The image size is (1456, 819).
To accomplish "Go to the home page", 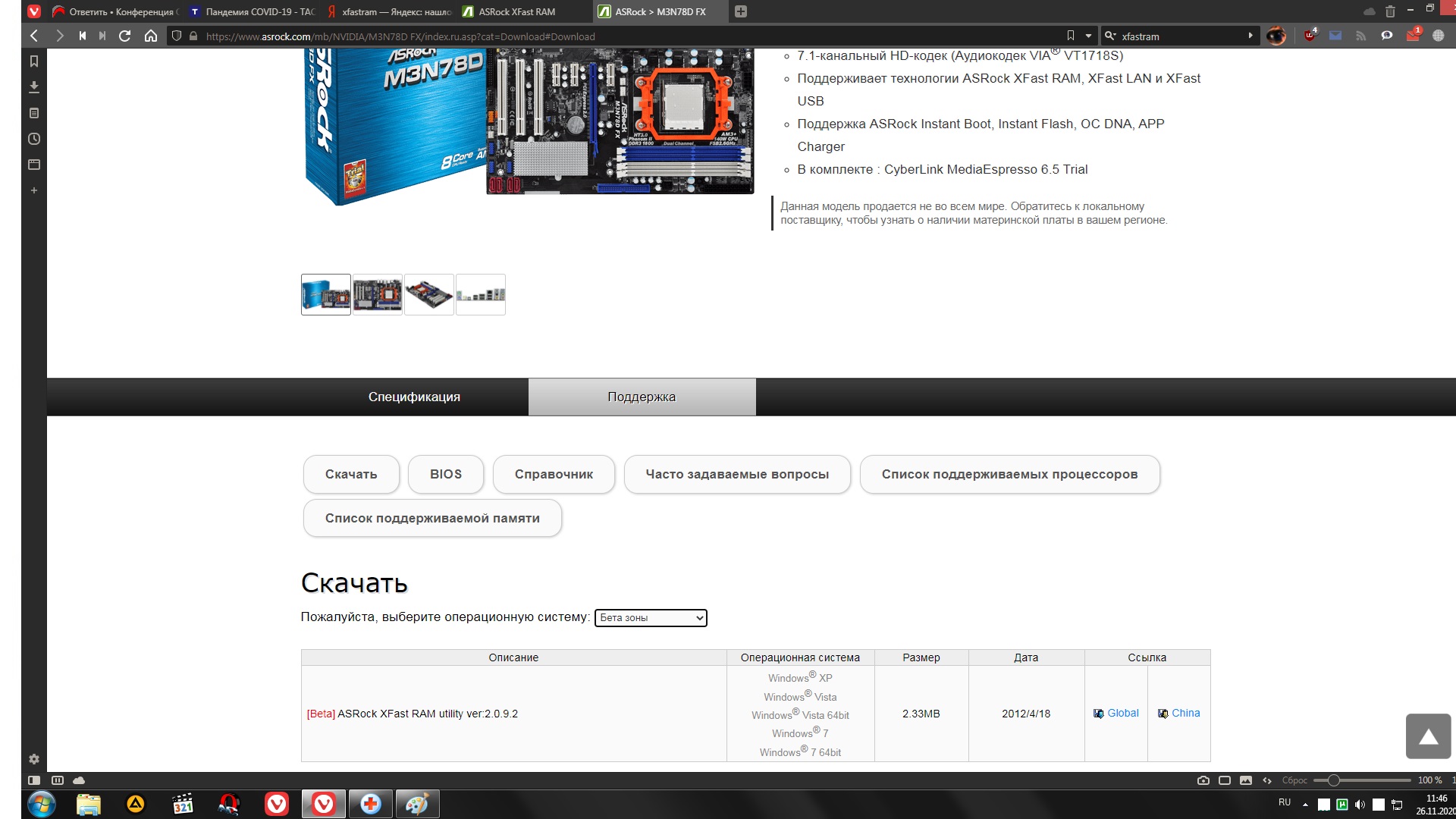I will pyautogui.click(x=151, y=36).
